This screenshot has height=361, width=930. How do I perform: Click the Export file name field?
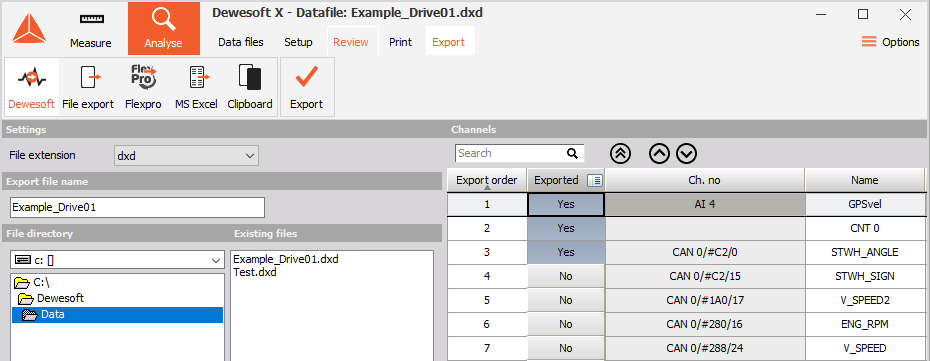(x=137, y=207)
